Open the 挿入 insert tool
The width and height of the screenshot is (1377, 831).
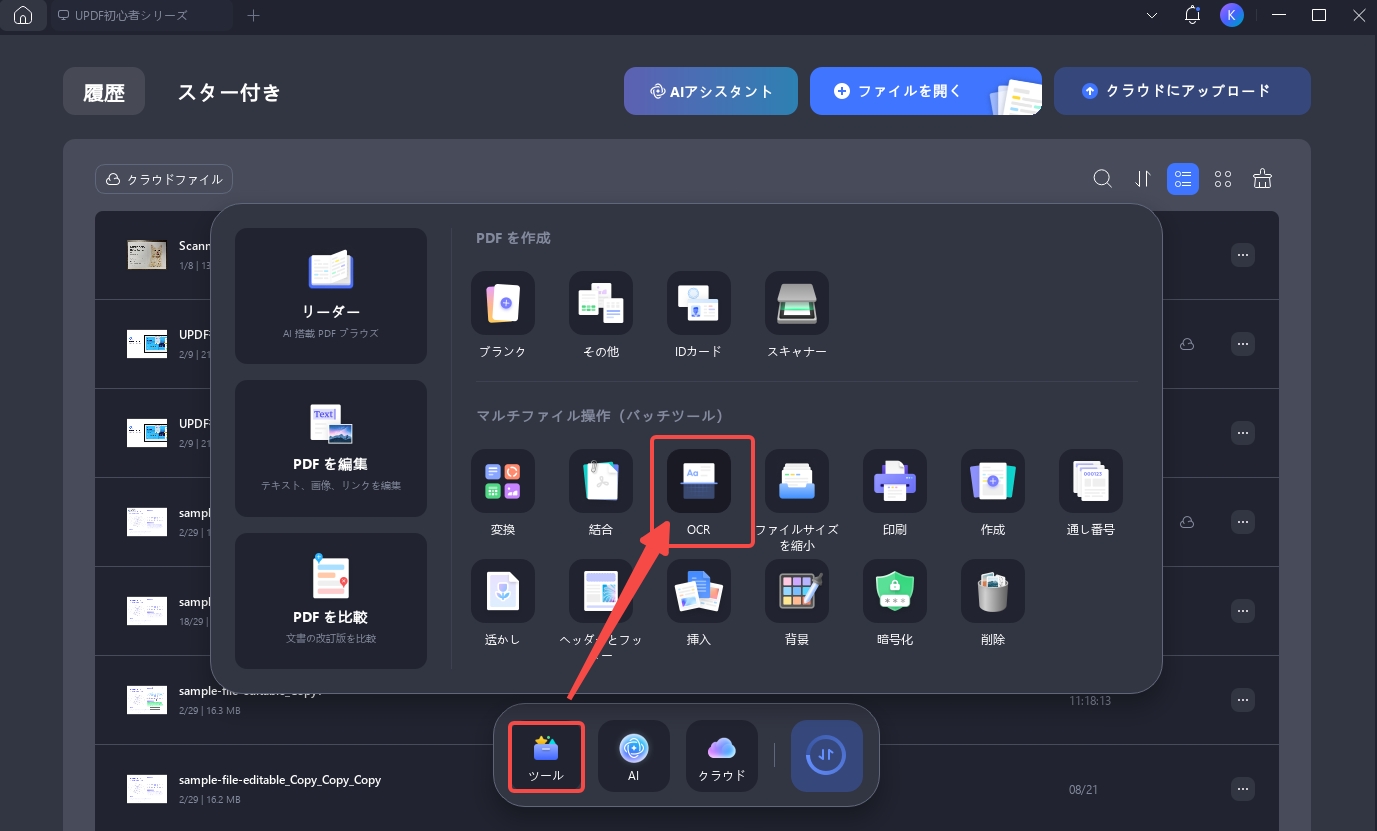pos(699,591)
